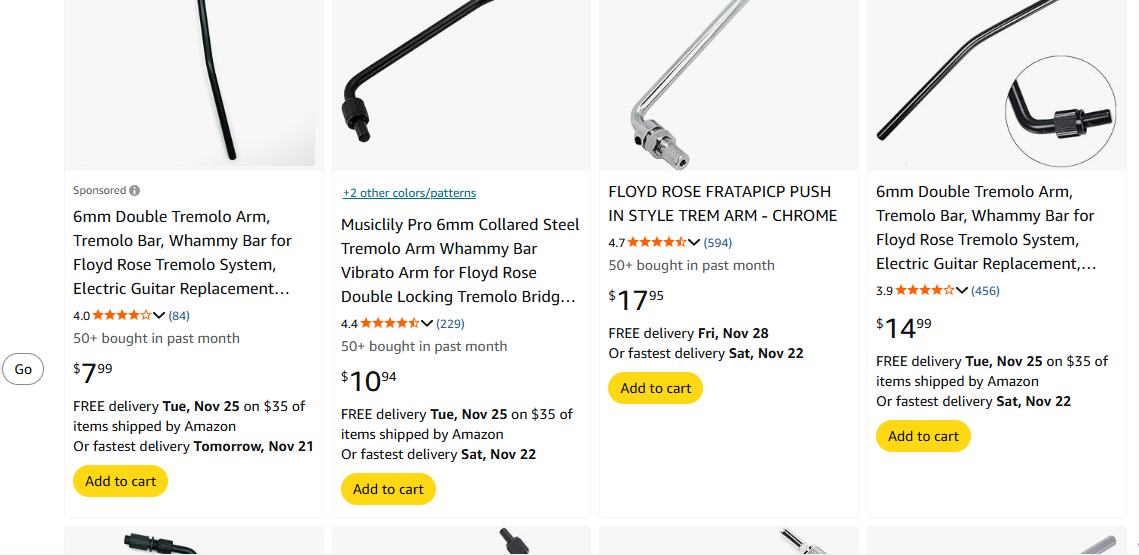The height and width of the screenshot is (555, 1139).
Task: Click the Sponsored info icon
Action: pyautogui.click(x=135, y=190)
